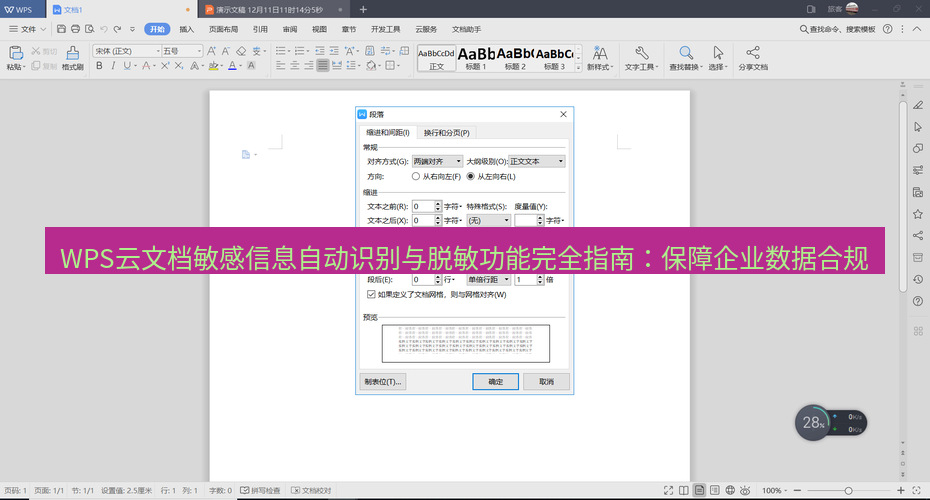Open a new tab with the plus button

pyautogui.click(x=363, y=9)
